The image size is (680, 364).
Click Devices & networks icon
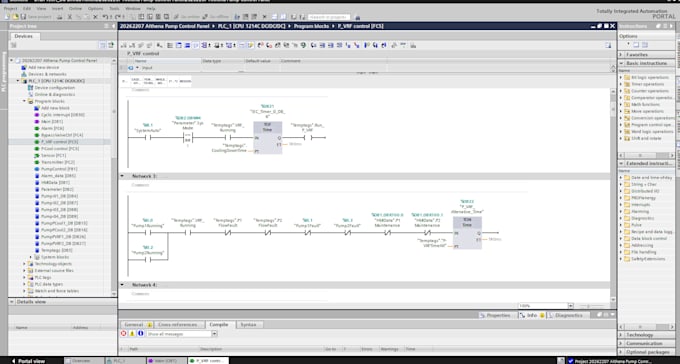click(x=24, y=74)
